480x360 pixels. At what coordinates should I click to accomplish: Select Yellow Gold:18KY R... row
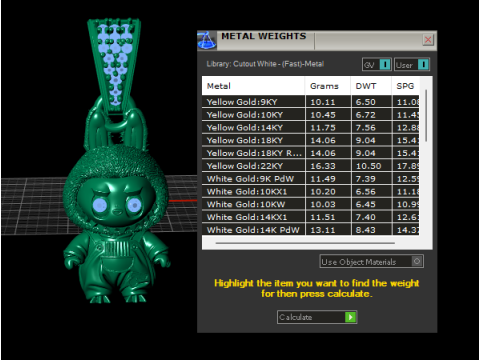(x=311, y=153)
